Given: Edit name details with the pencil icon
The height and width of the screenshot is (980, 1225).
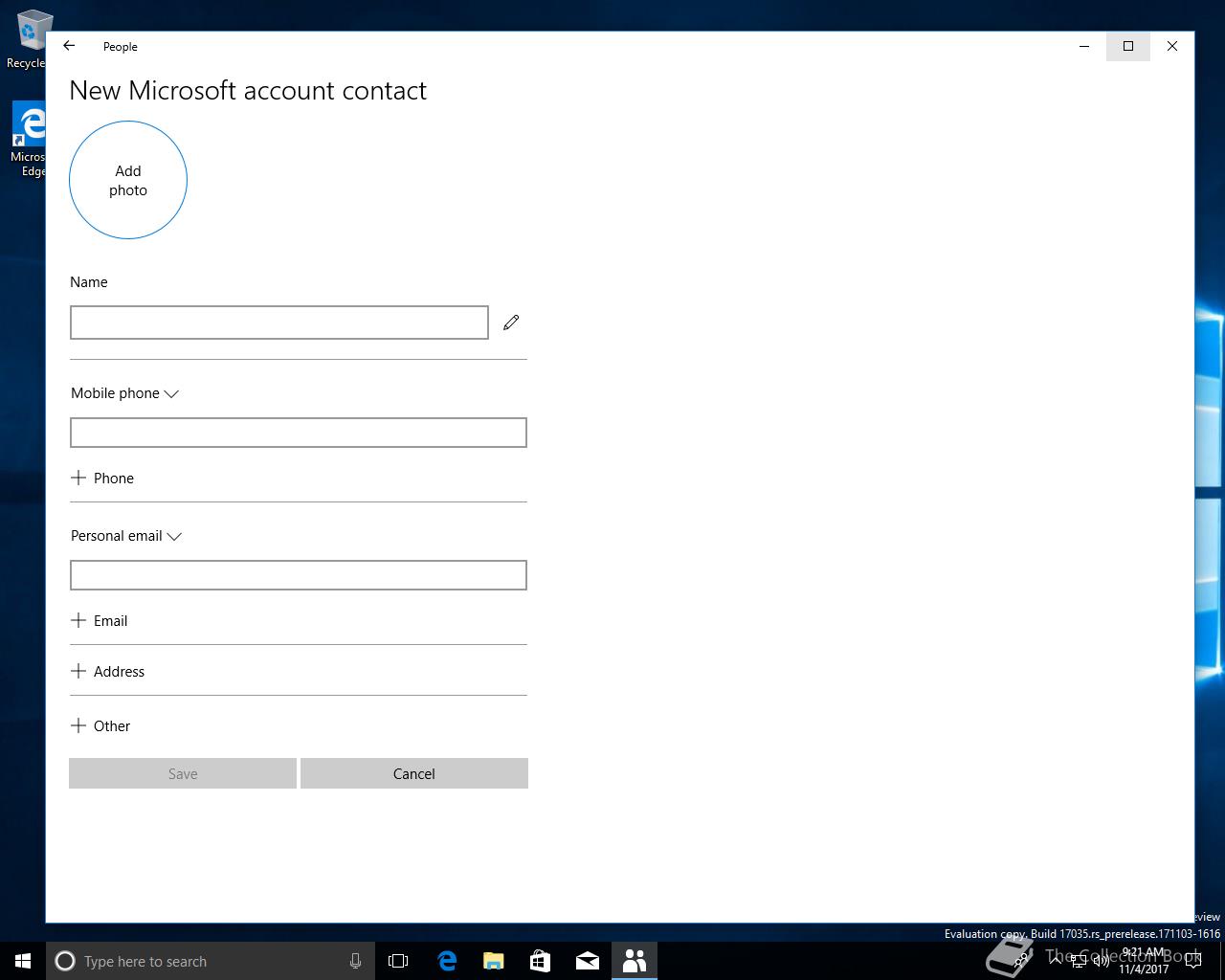Looking at the screenshot, I should (x=511, y=323).
